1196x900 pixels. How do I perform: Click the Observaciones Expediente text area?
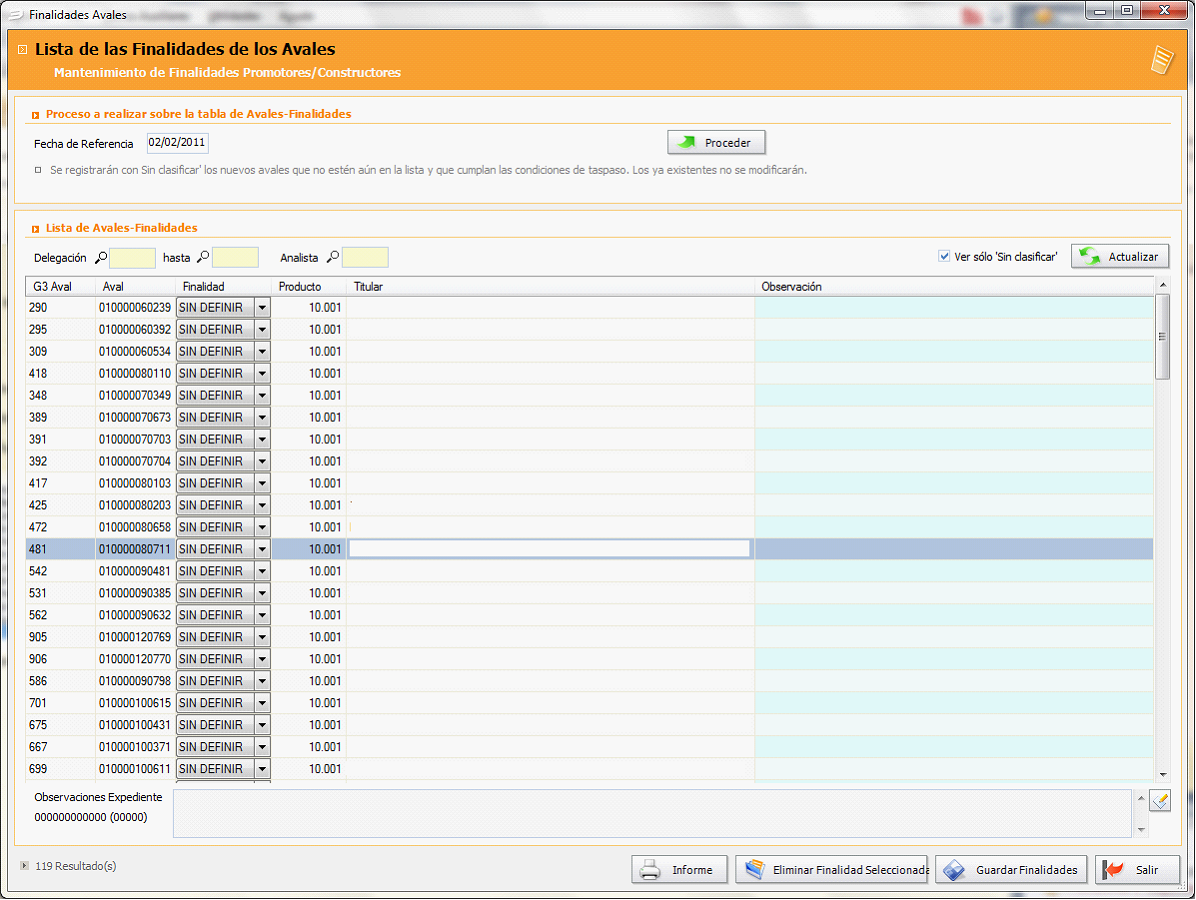[x=652, y=814]
